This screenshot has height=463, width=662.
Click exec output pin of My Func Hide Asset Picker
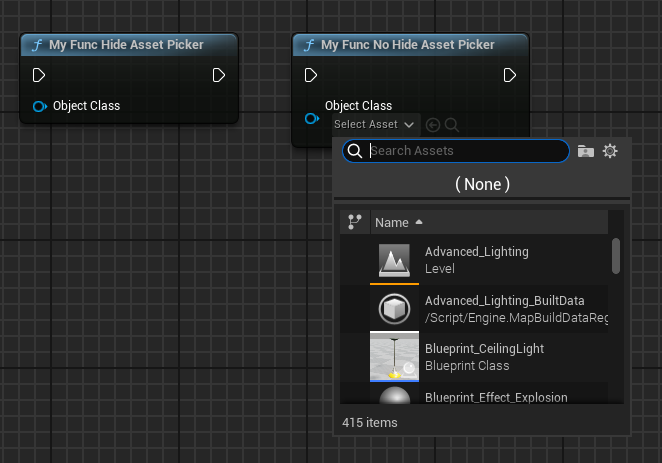219,75
